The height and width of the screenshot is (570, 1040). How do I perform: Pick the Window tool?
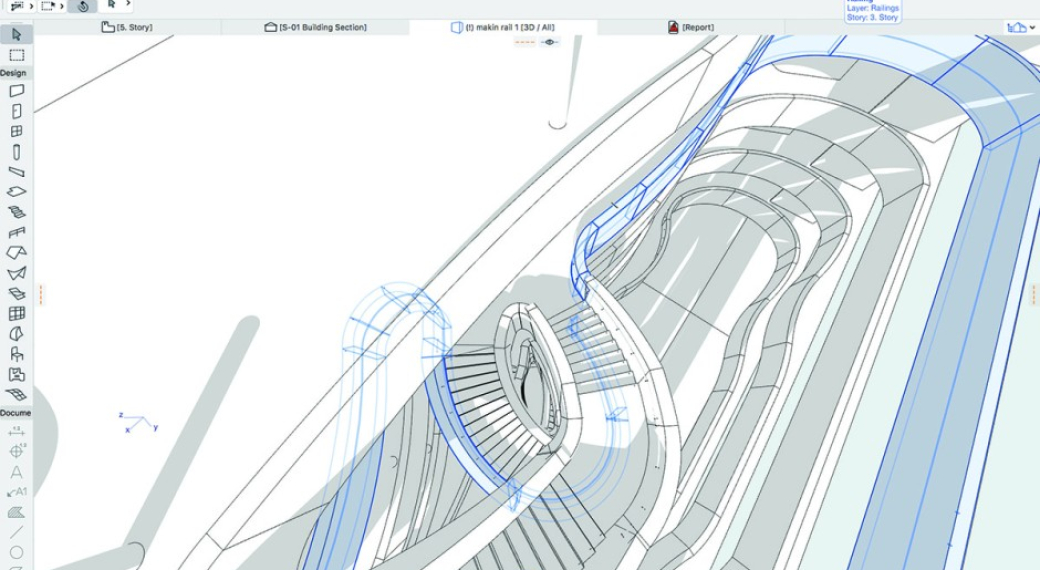pyautogui.click(x=16, y=131)
